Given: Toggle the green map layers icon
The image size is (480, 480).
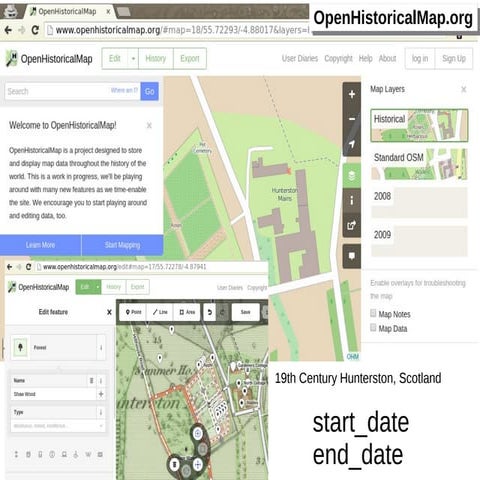Looking at the screenshot, I should tap(352, 175).
